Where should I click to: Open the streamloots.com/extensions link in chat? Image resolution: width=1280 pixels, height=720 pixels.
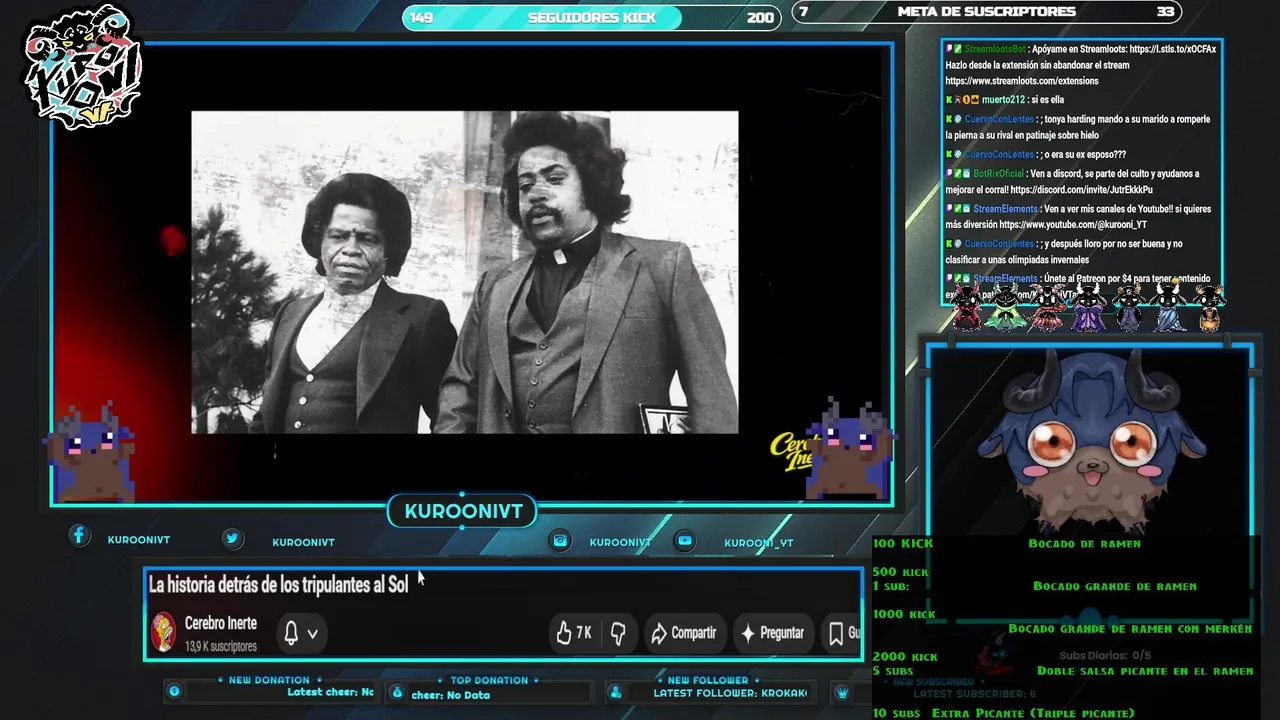[1022, 81]
